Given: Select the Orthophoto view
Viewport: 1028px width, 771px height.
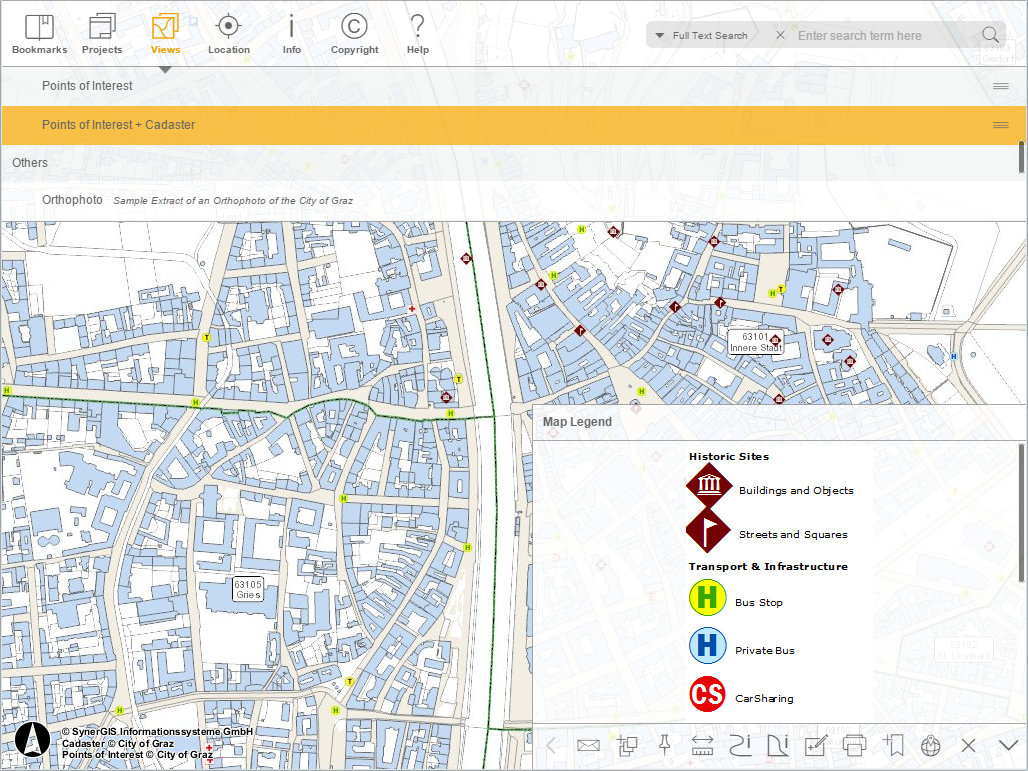Looking at the screenshot, I should pyautogui.click(x=72, y=200).
